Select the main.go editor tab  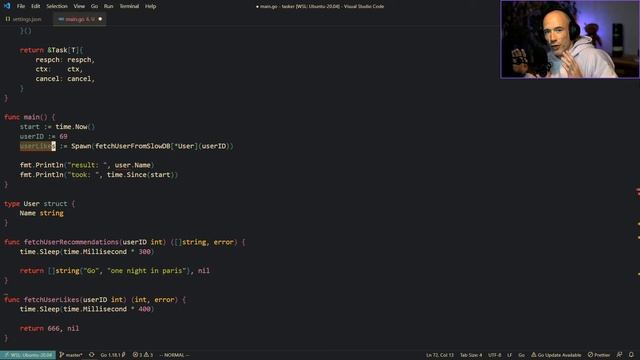click(x=80, y=19)
